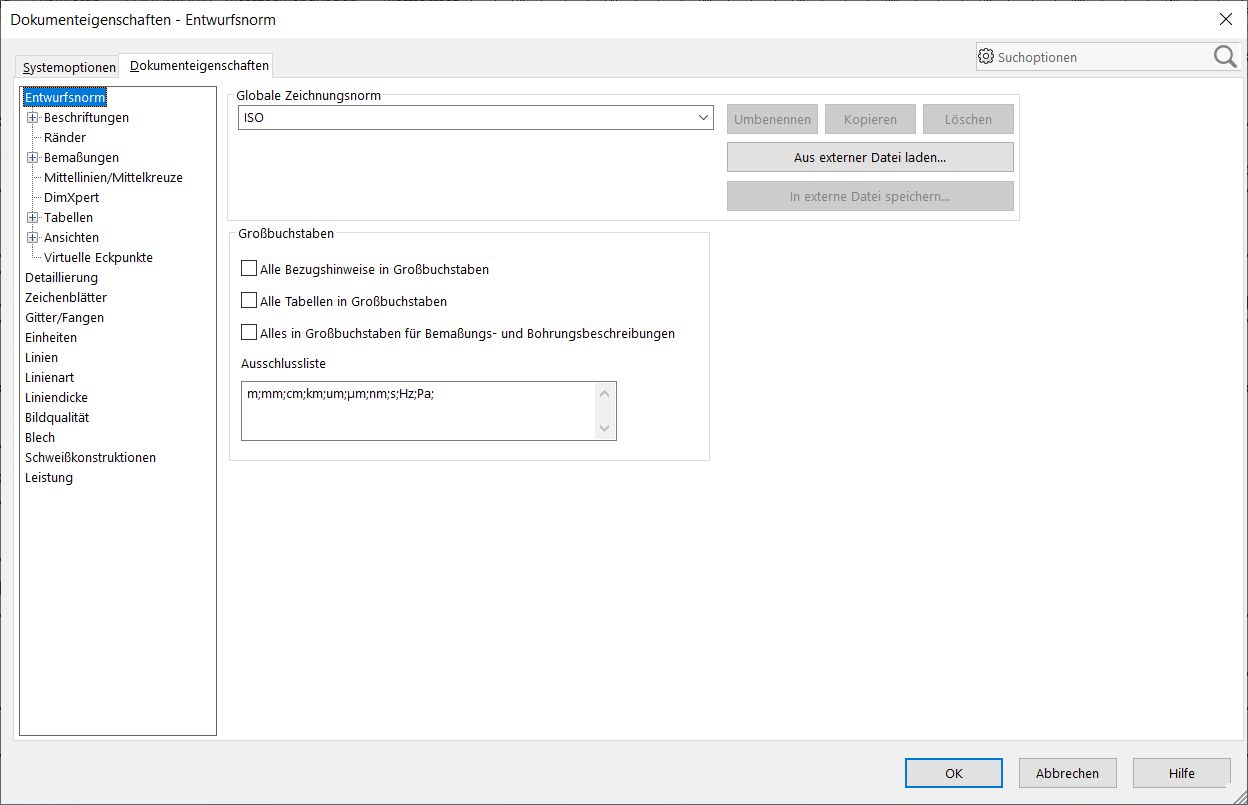Select Gitter/Fangen in the list
1248x805 pixels.
click(64, 318)
